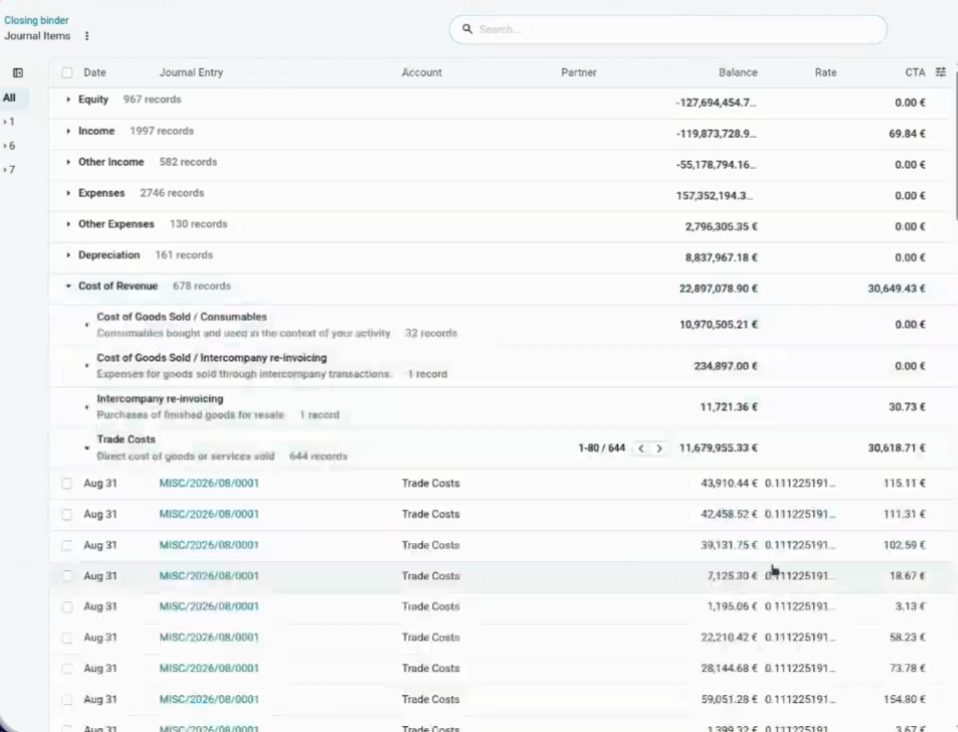Check the 28,144.68 € row checkbox

67,668
